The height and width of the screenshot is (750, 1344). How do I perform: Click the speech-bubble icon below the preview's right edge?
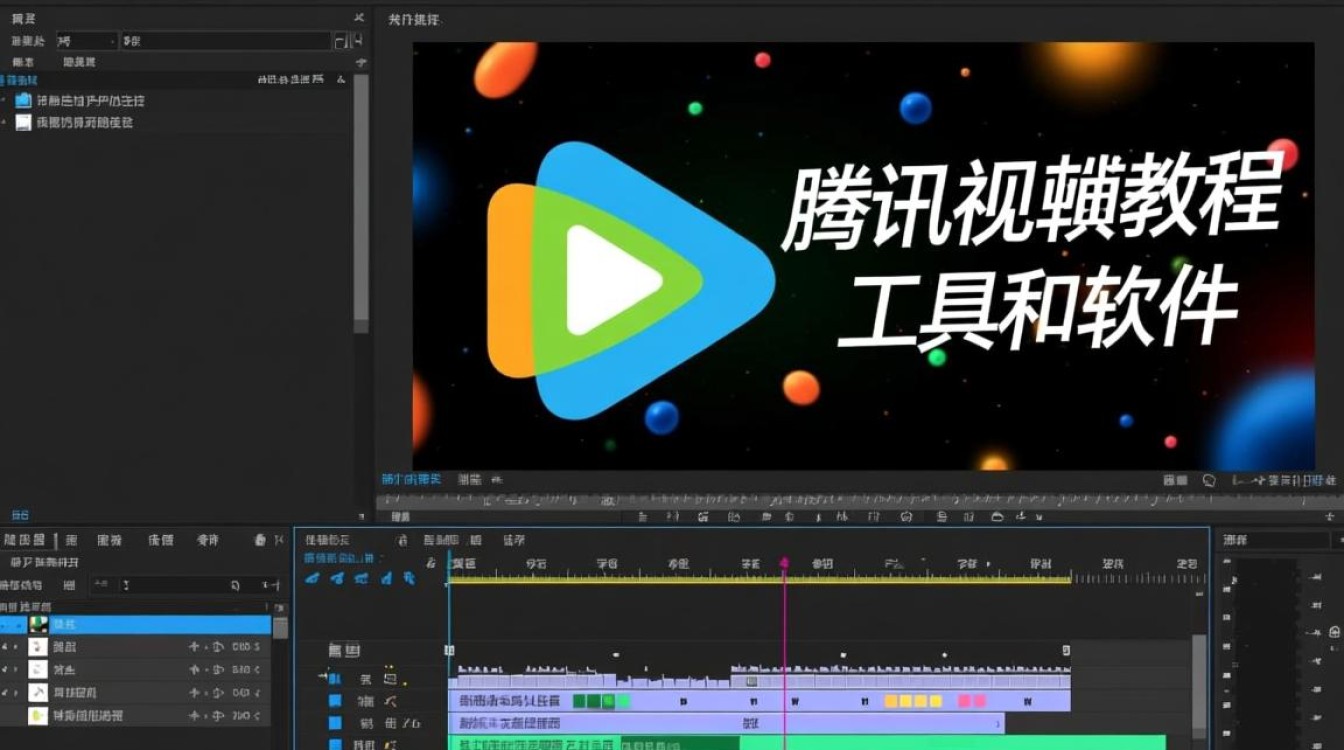coord(1209,481)
